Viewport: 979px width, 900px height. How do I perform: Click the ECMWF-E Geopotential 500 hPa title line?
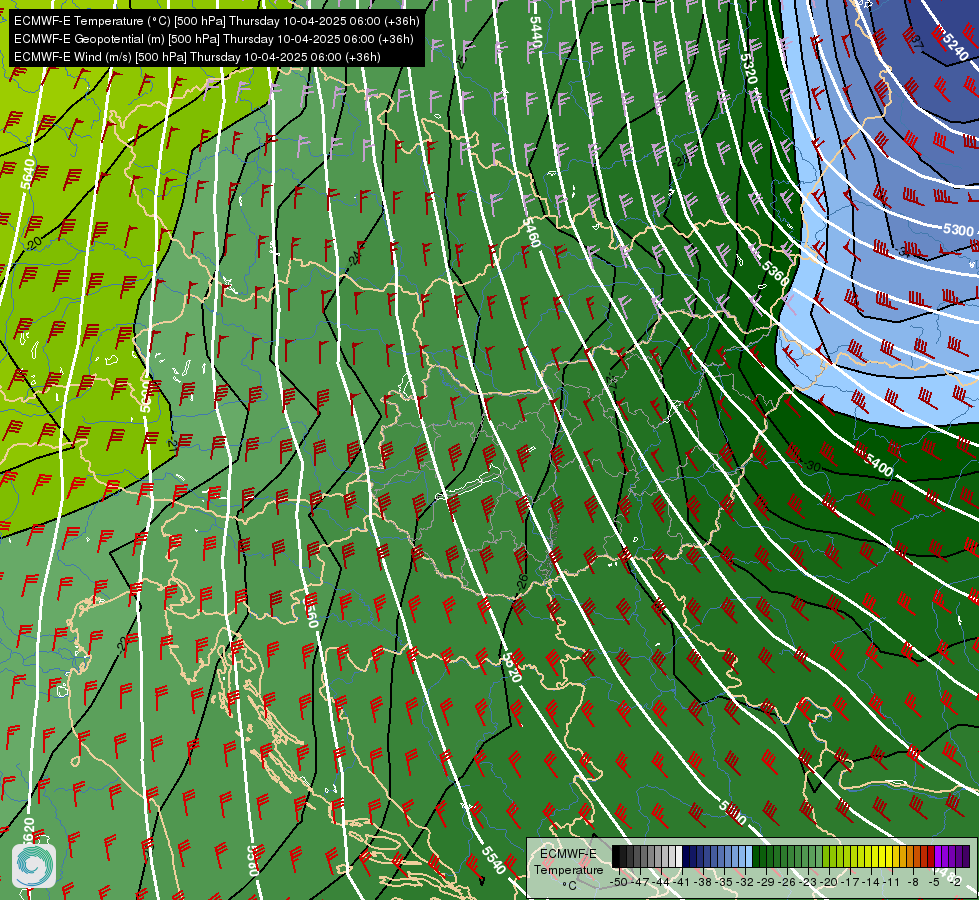point(214,39)
